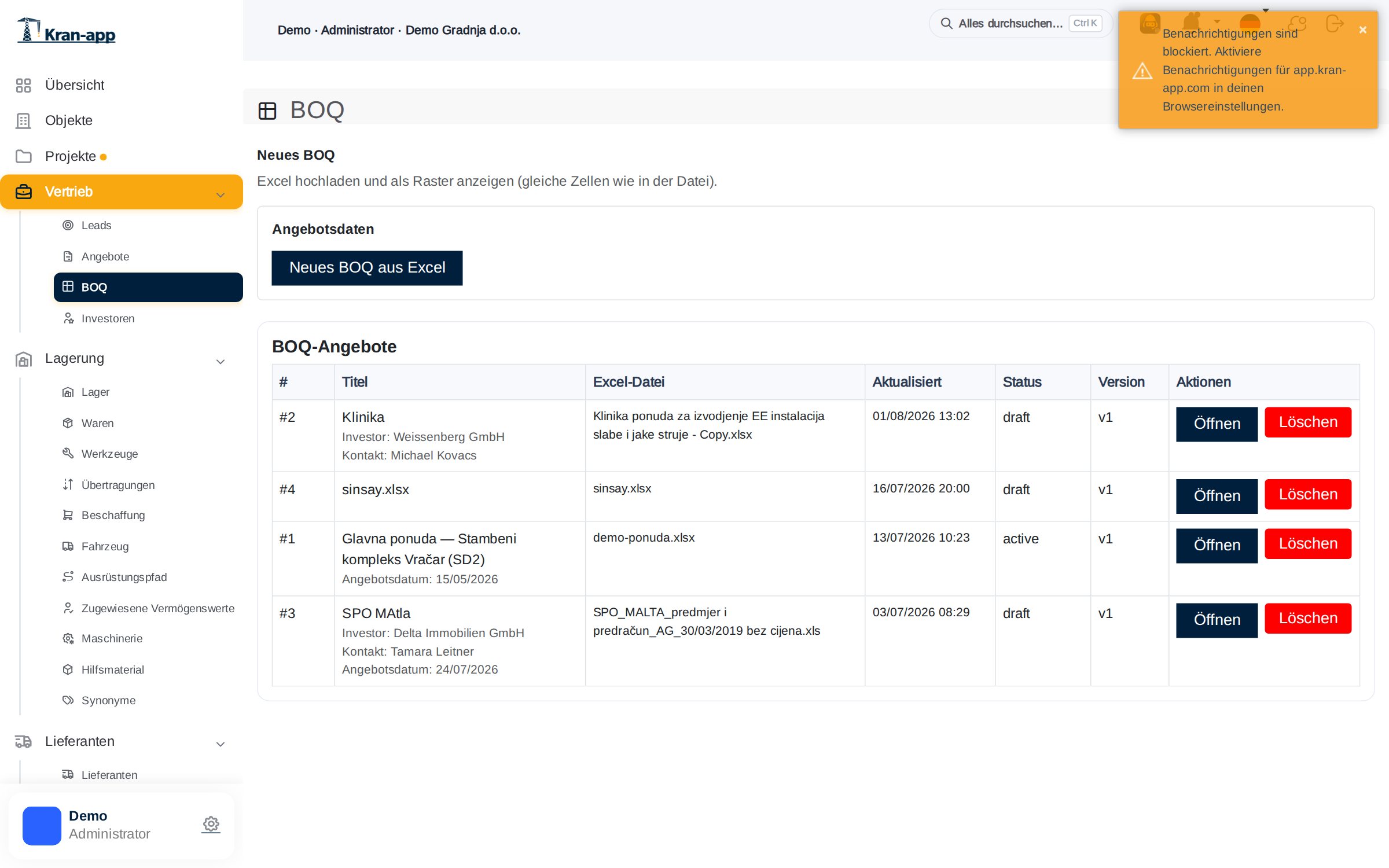The image size is (1389, 868).
Task: Open the Klinika BOQ with Öffnen
Action: 1217,424
